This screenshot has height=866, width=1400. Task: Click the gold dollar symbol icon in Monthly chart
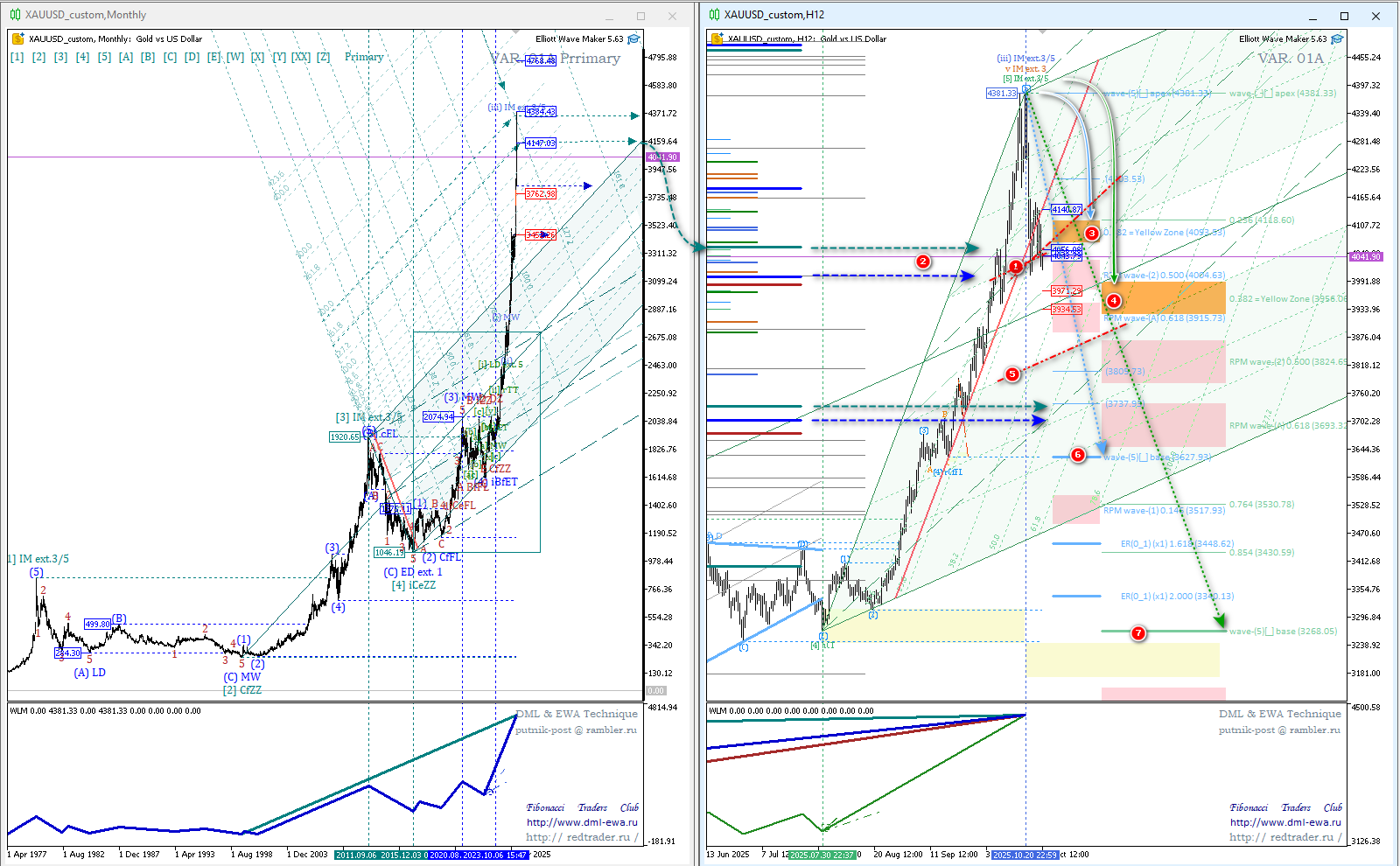click(x=17, y=39)
